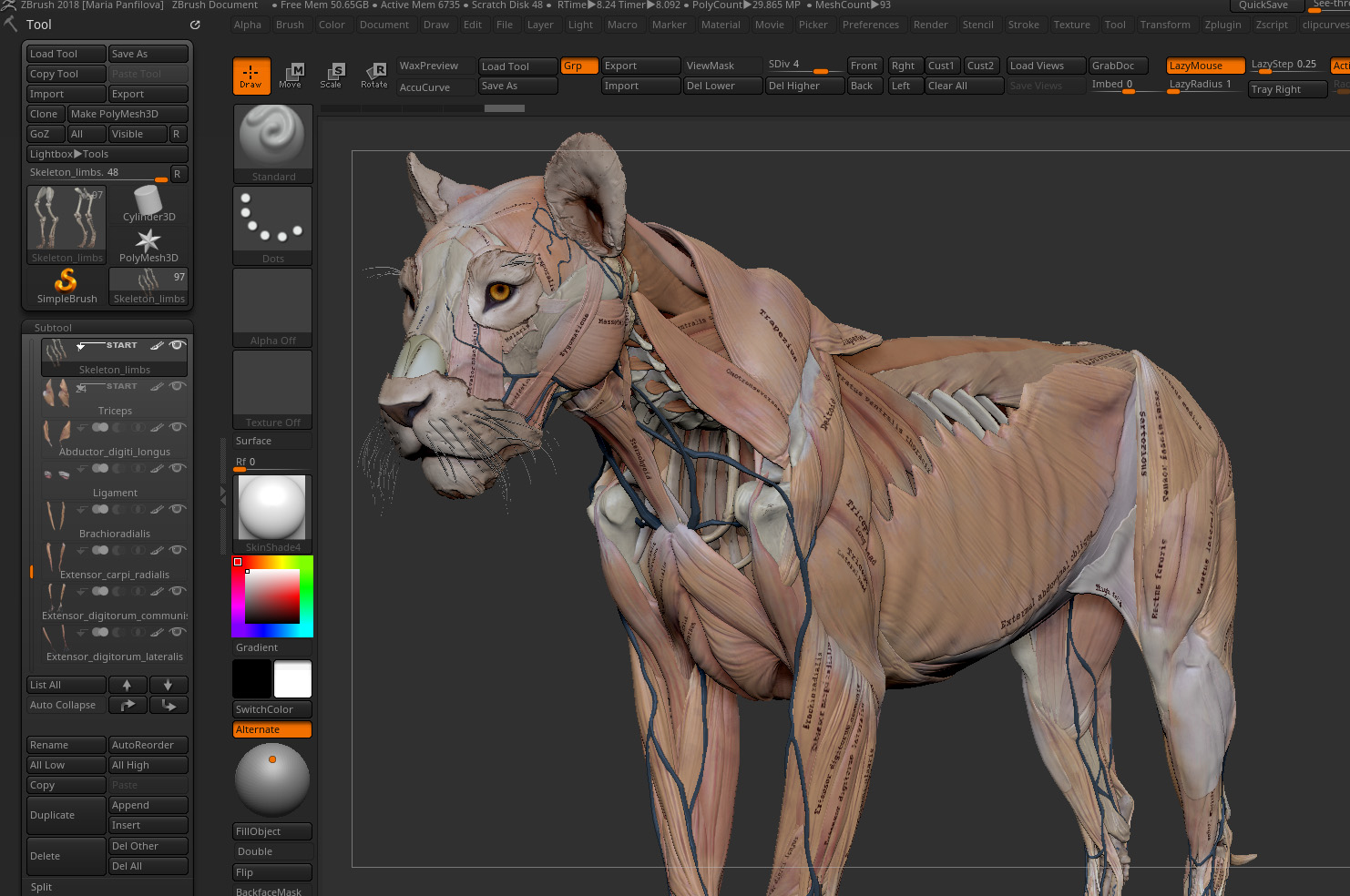Select the white secondary color swatch
Viewport: 1350px width, 896px height.
(292, 678)
